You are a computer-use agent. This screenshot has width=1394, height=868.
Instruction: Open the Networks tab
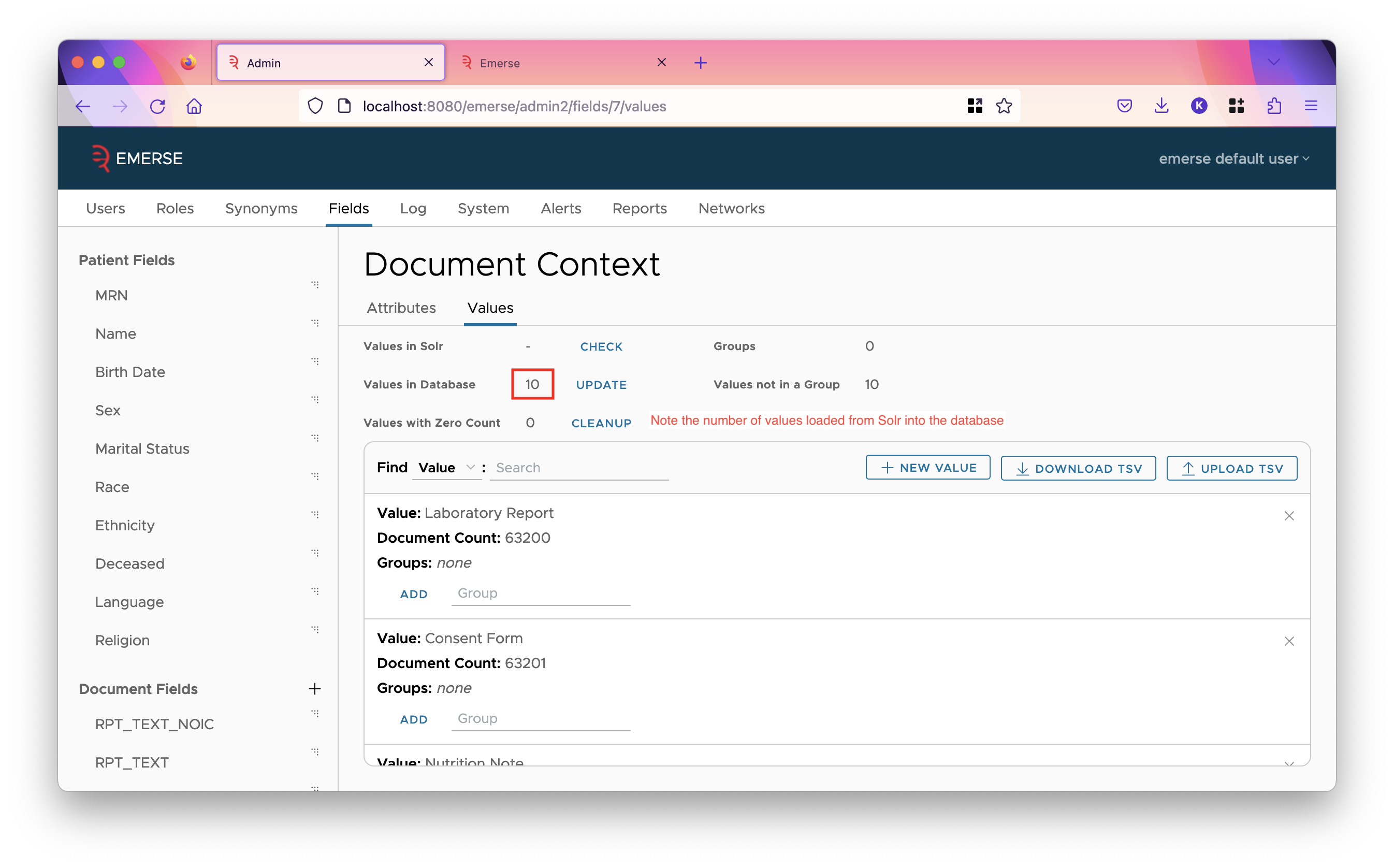(731, 208)
